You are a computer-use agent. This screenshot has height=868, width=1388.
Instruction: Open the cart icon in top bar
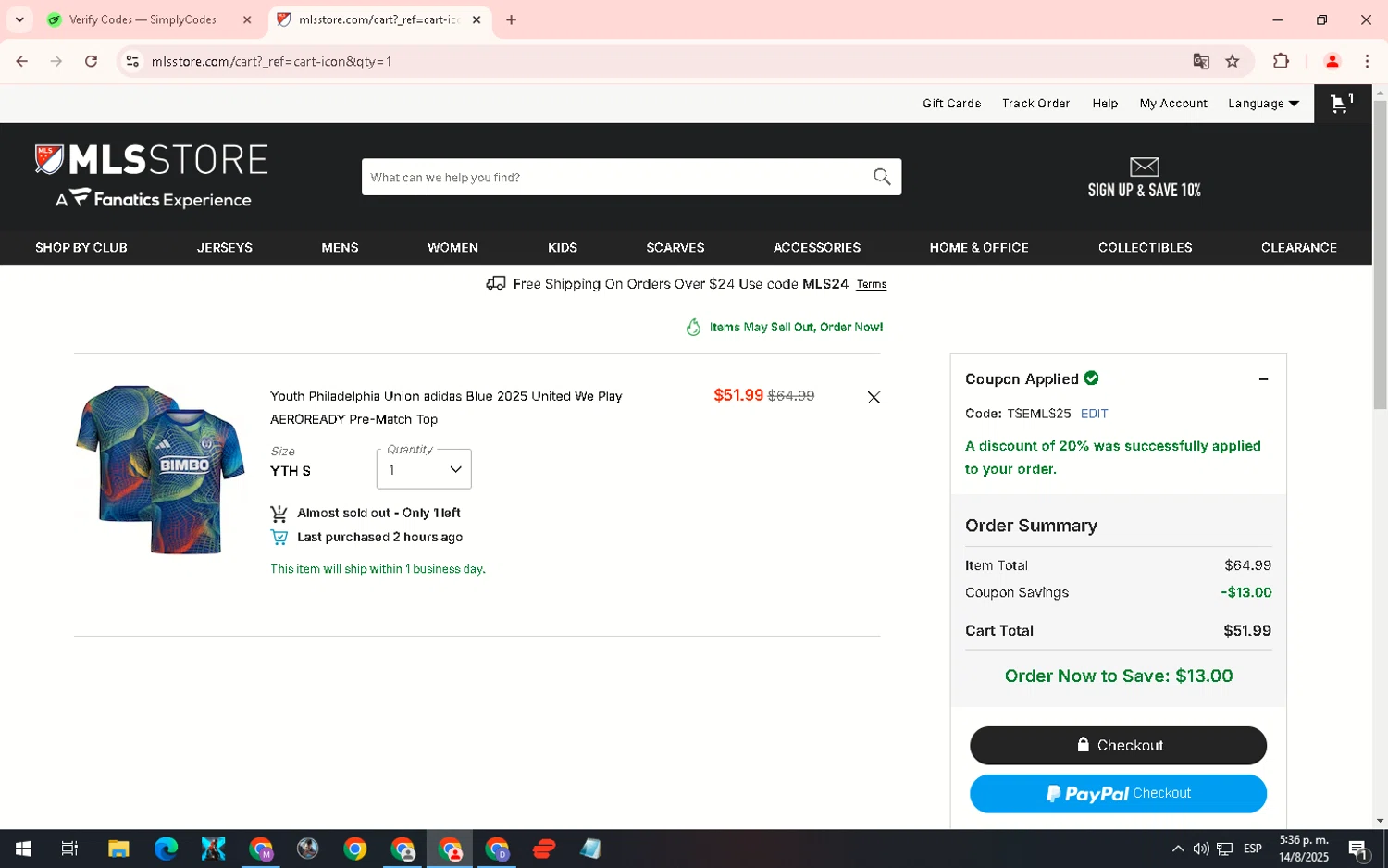coord(1342,104)
